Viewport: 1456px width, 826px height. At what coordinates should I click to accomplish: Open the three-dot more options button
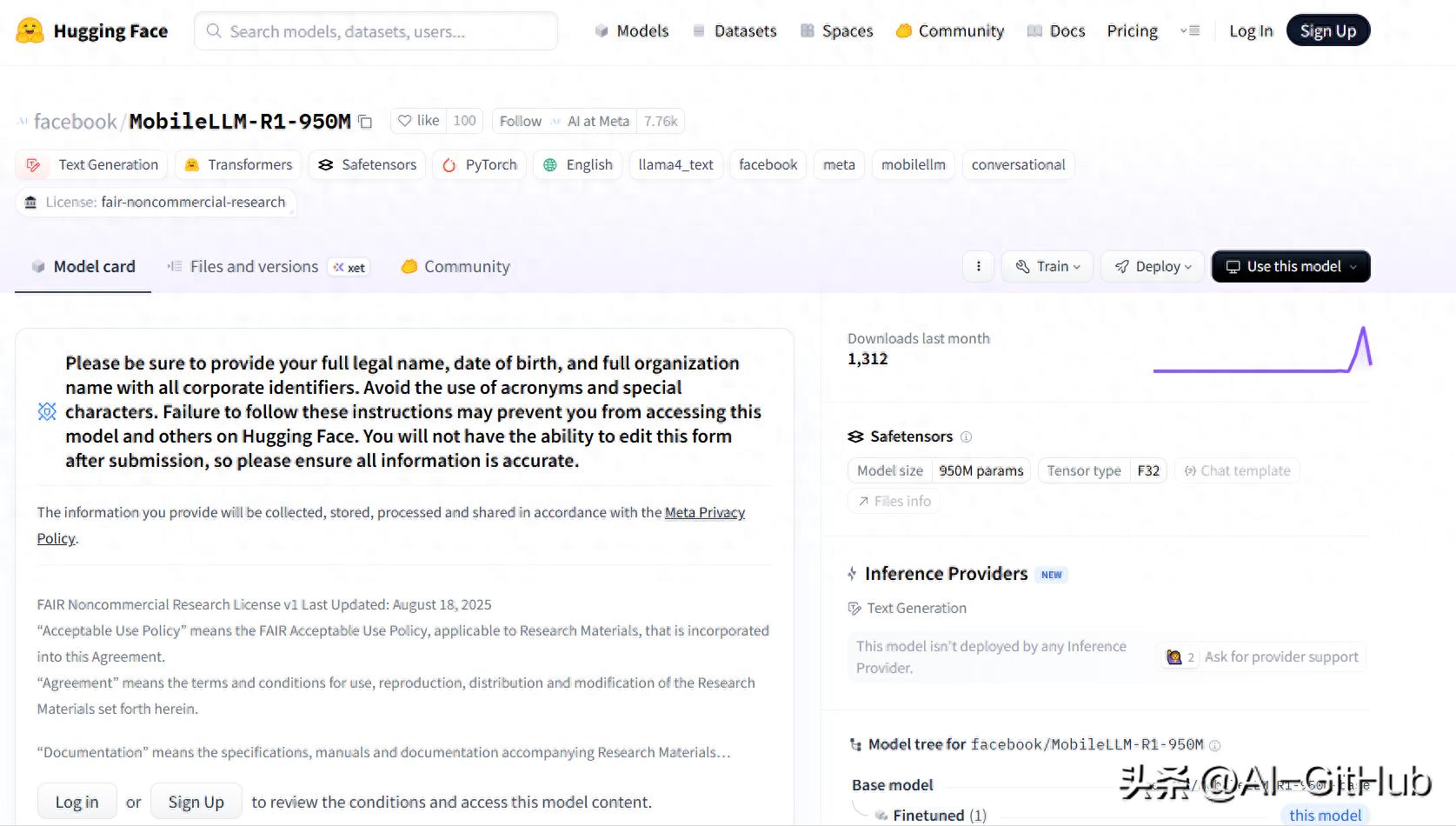pyautogui.click(x=979, y=266)
